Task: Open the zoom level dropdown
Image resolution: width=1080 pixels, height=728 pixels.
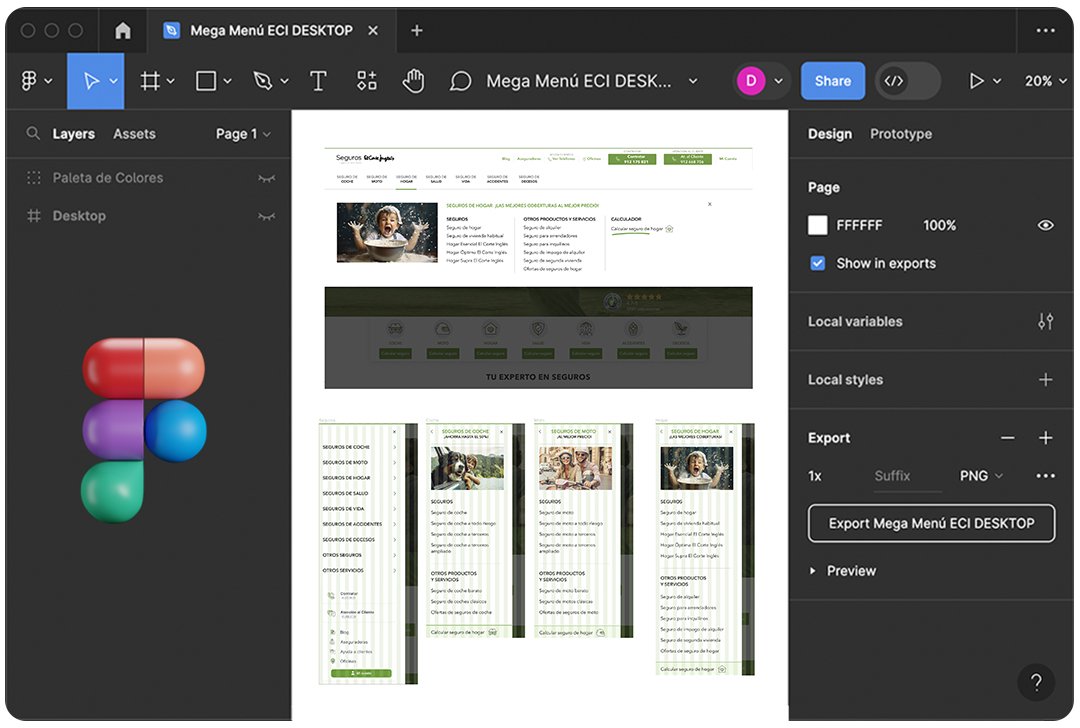Action: [x=1044, y=80]
